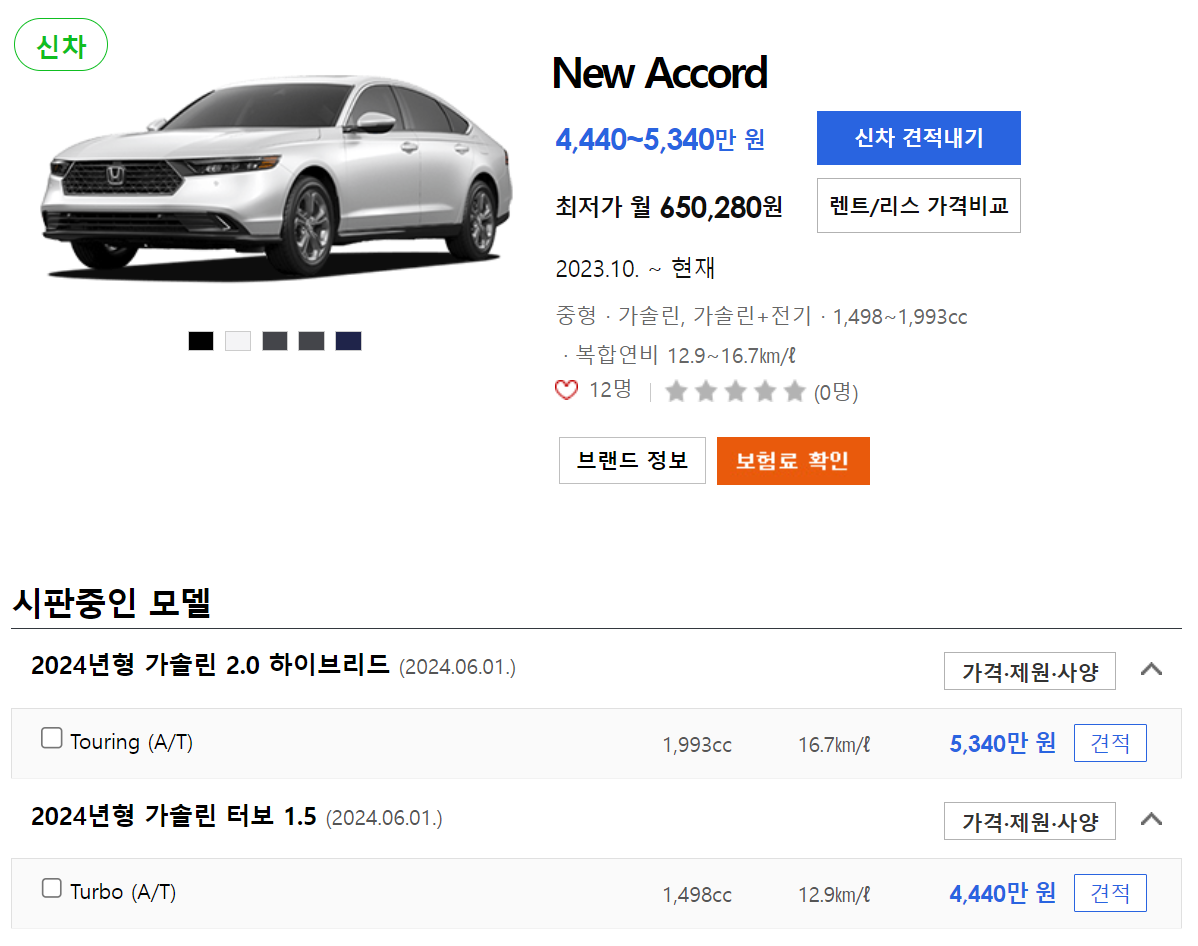The image size is (1198, 946).
Task: Click 견적 for the Touring 5,340만 원 trim
Action: point(1110,743)
